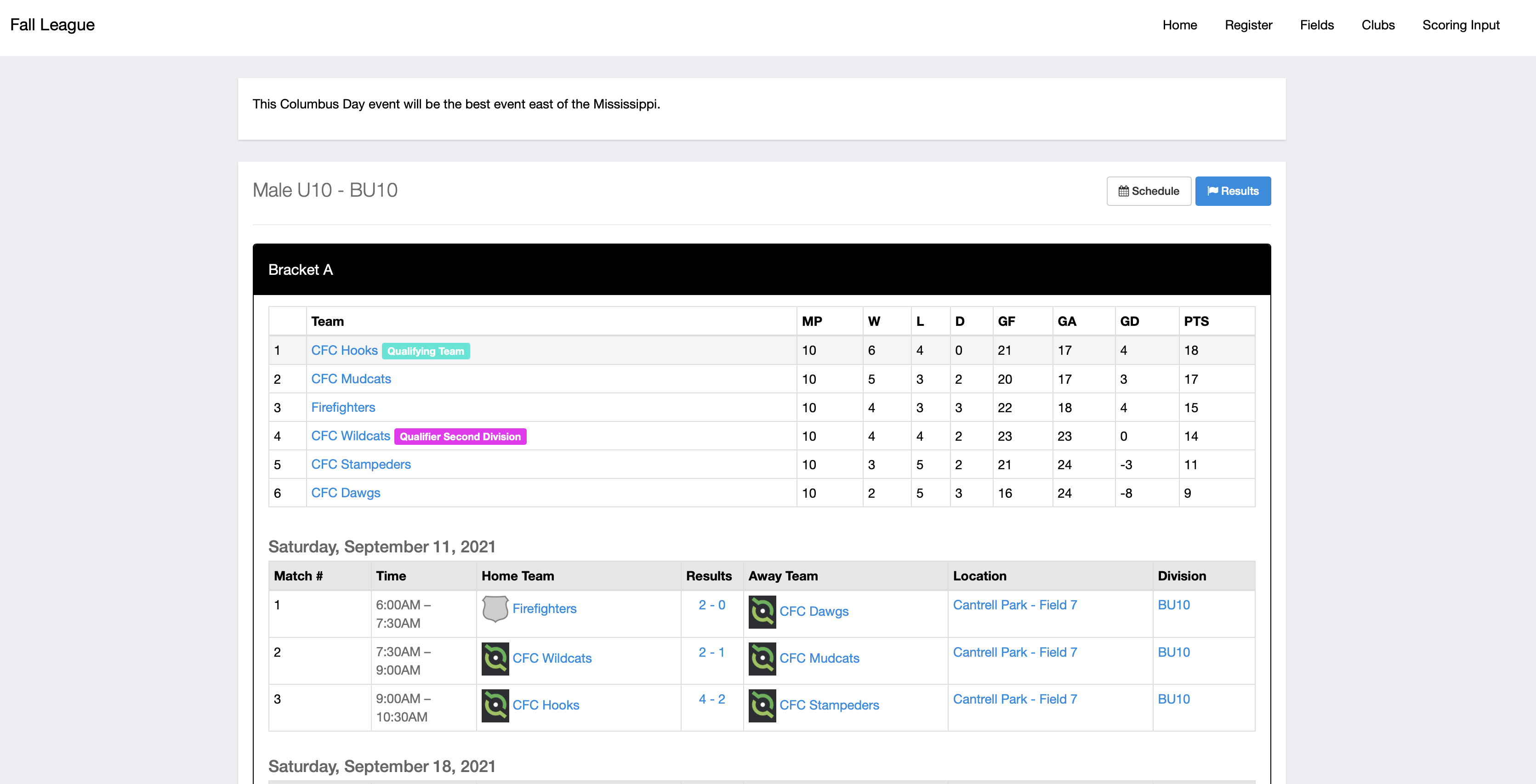This screenshot has width=1536, height=784.
Task: Open BU10 division link for match 2
Action: coord(1173,653)
